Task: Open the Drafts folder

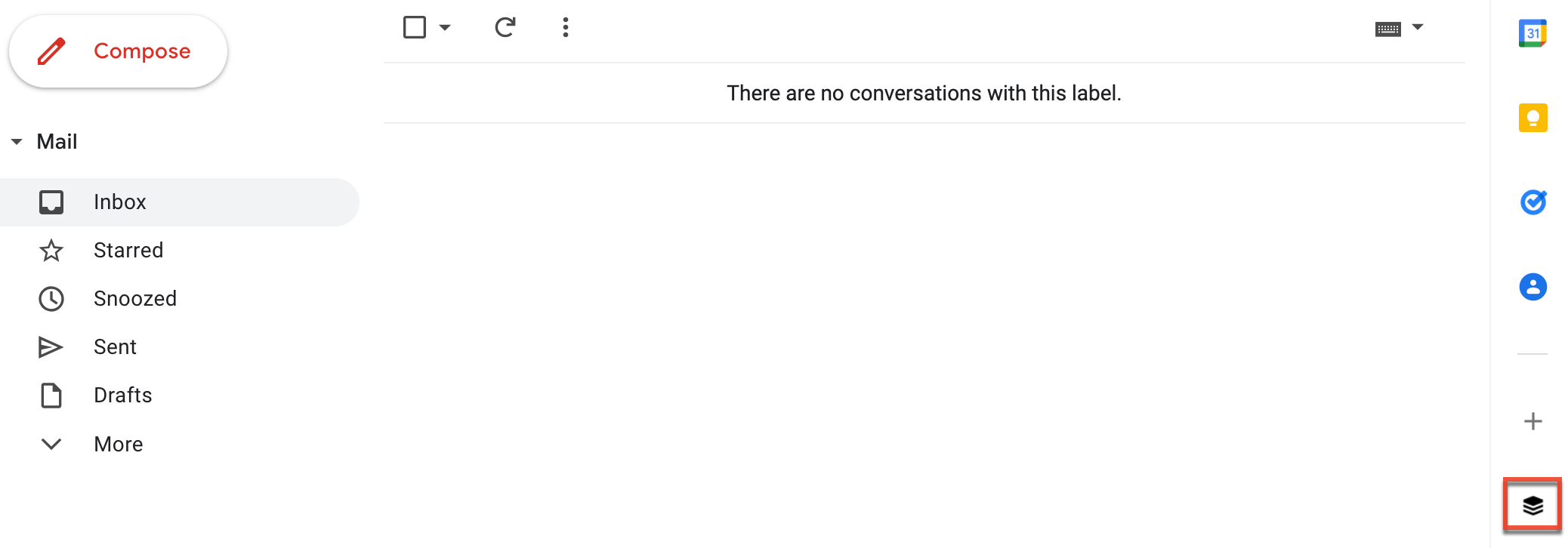Action: point(122,395)
